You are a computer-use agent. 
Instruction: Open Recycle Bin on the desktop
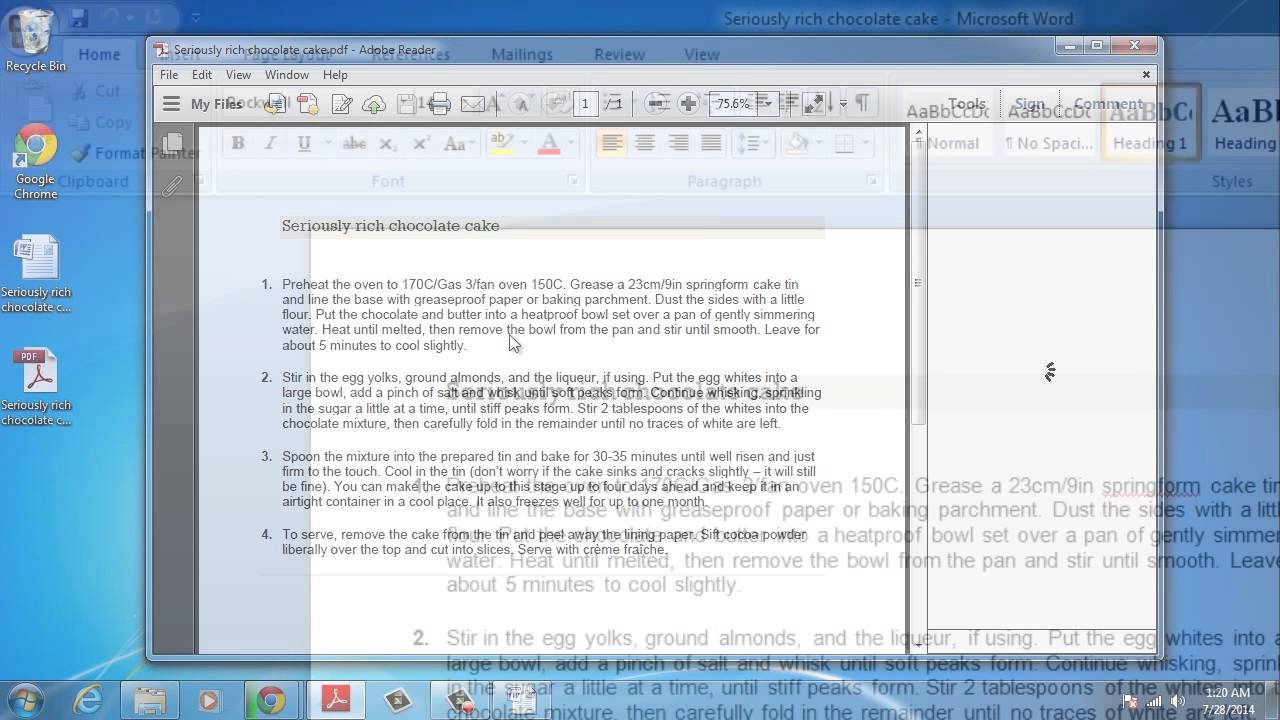(36, 40)
